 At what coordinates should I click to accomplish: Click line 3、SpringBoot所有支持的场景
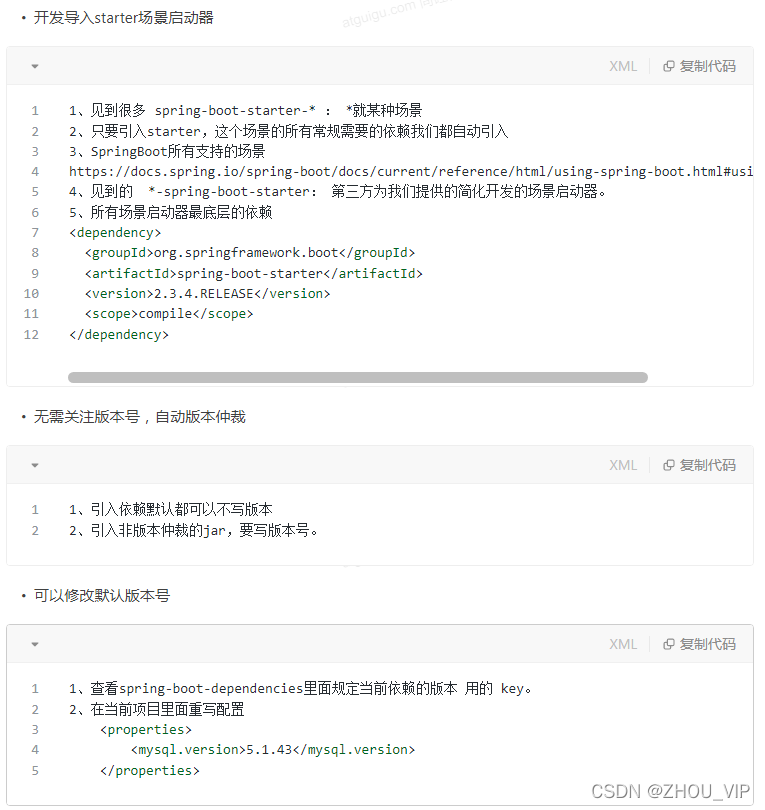click(167, 151)
